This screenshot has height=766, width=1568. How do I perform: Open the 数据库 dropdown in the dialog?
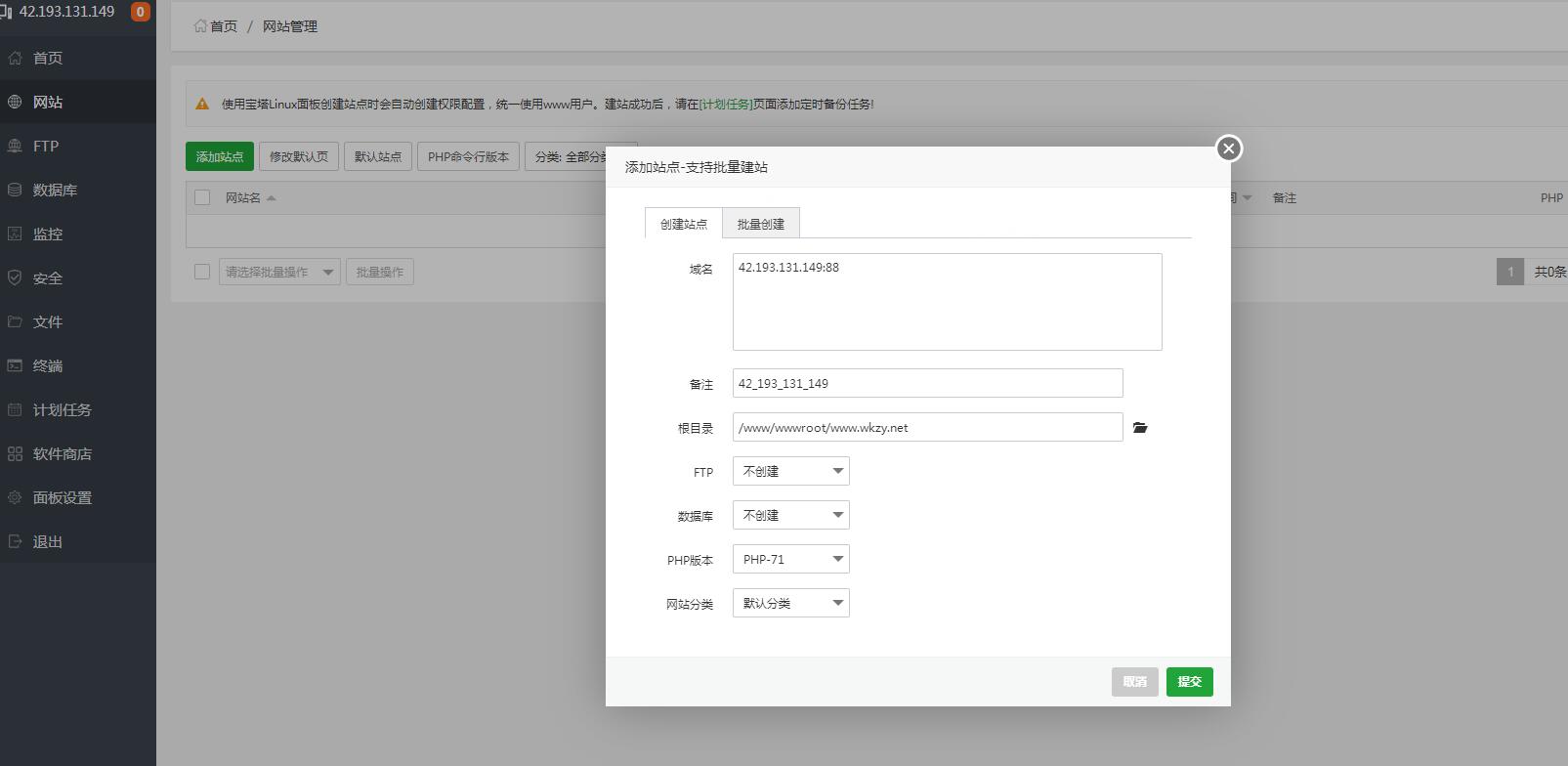click(x=790, y=515)
